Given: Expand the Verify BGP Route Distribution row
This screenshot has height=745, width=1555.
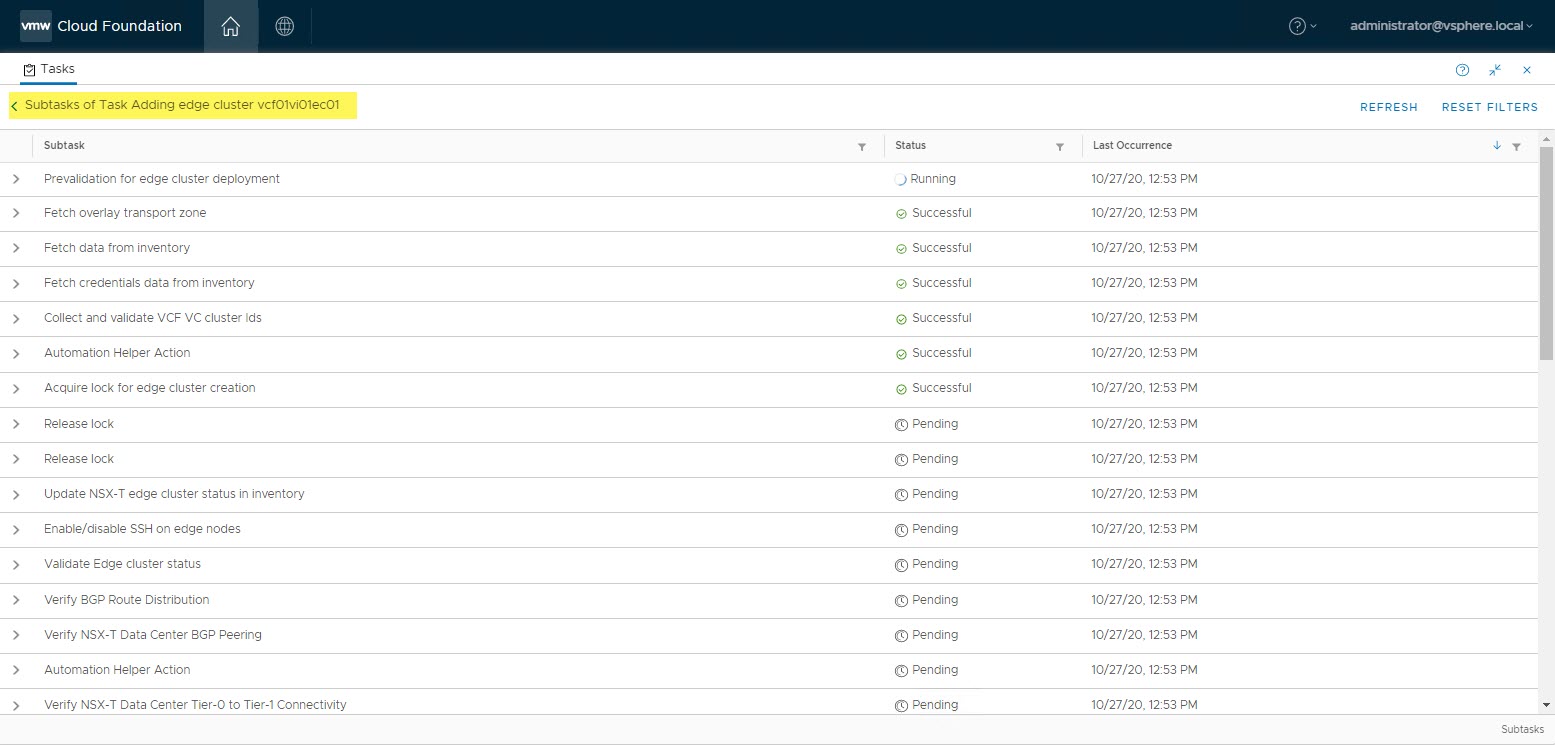Looking at the screenshot, I should click(x=16, y=600).
